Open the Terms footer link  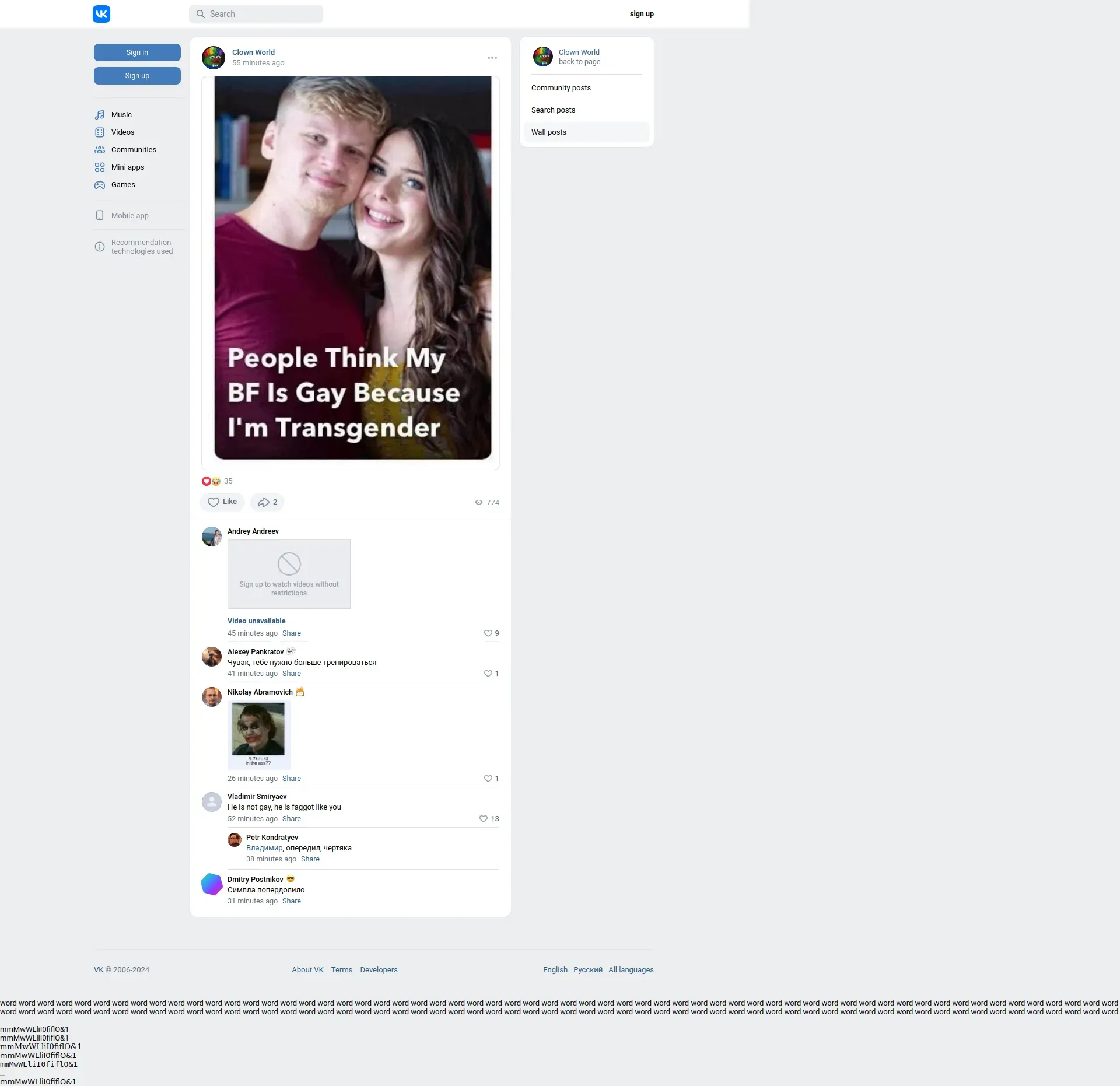[342, 970]
